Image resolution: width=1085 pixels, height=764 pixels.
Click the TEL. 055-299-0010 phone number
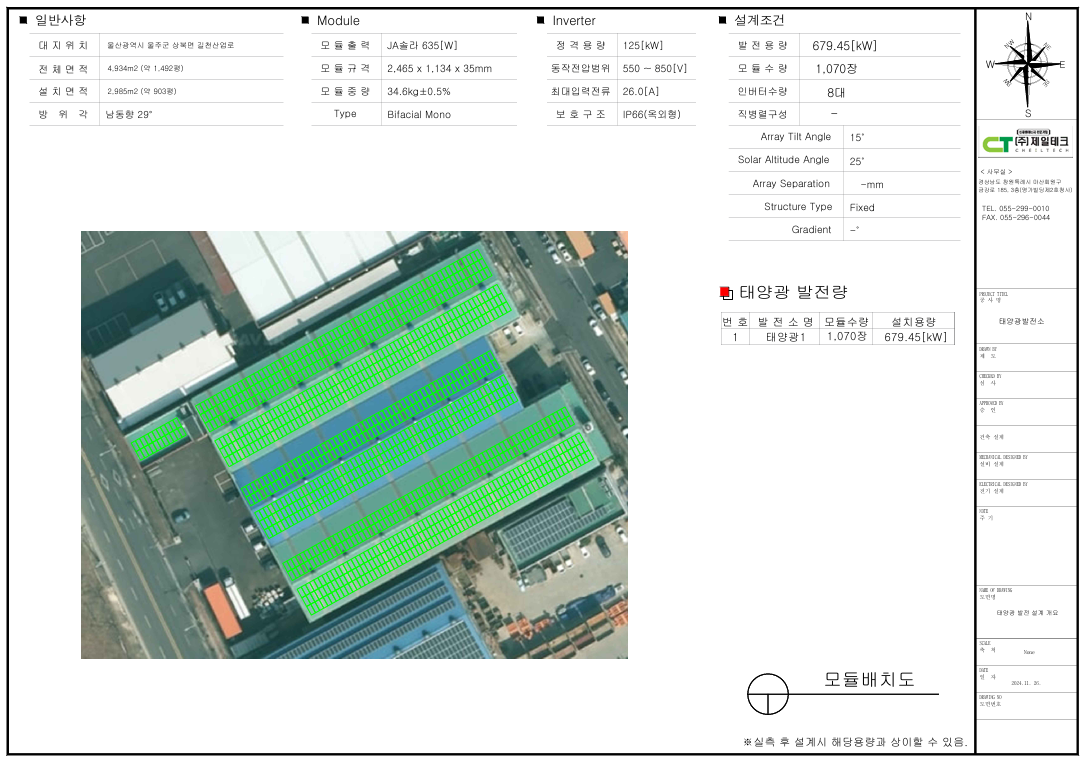tap(1015, 208)
